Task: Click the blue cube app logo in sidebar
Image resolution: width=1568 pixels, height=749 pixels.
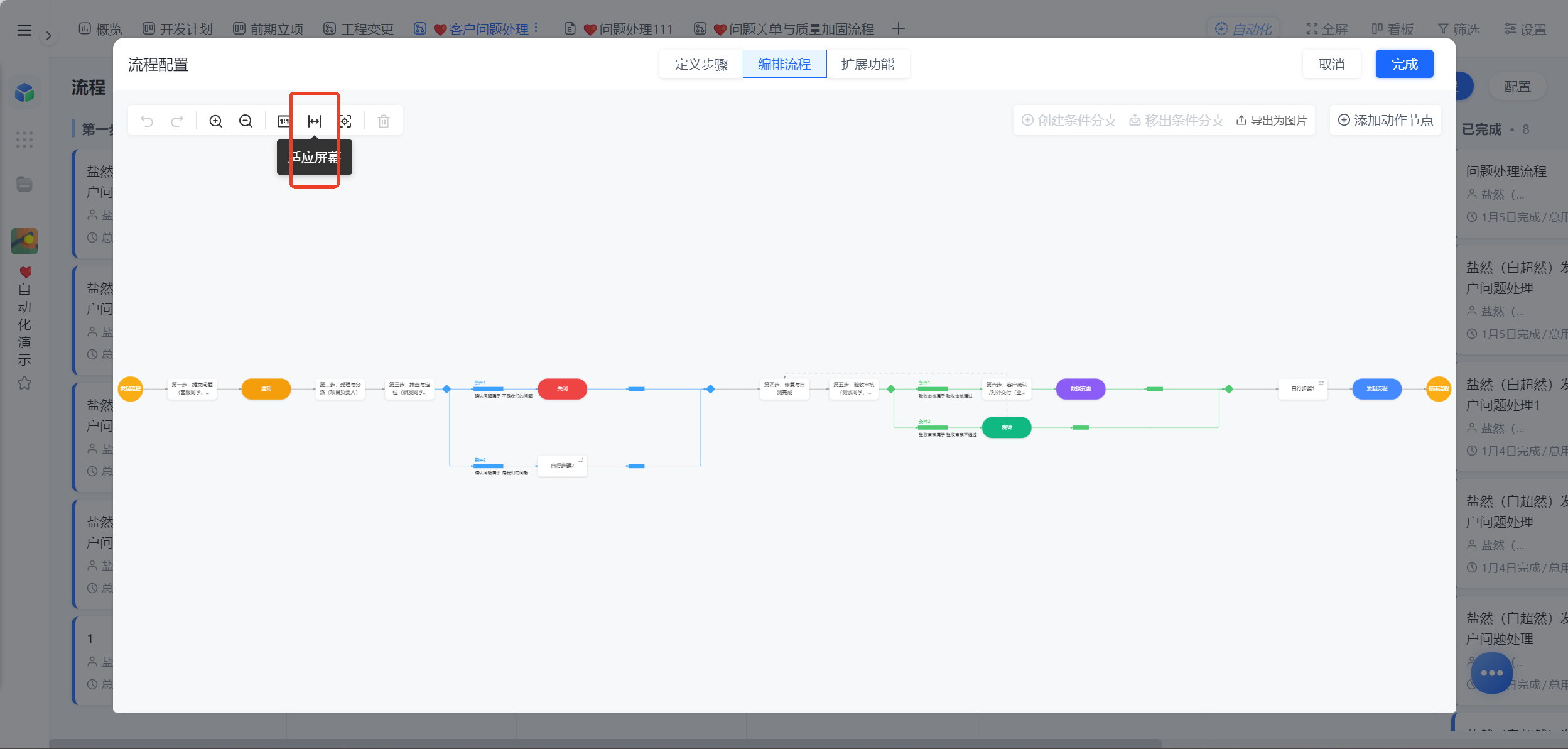Action: [24, 93]
